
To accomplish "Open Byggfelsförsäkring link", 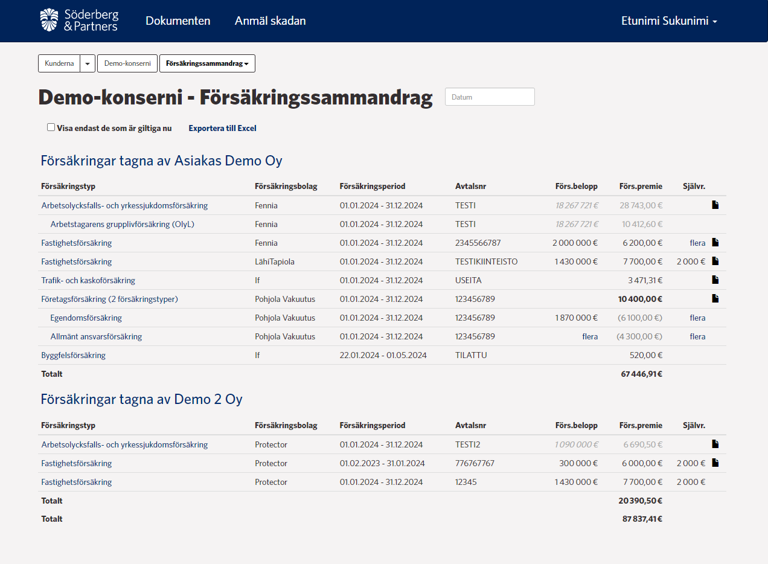I will [x=73, y=355].
